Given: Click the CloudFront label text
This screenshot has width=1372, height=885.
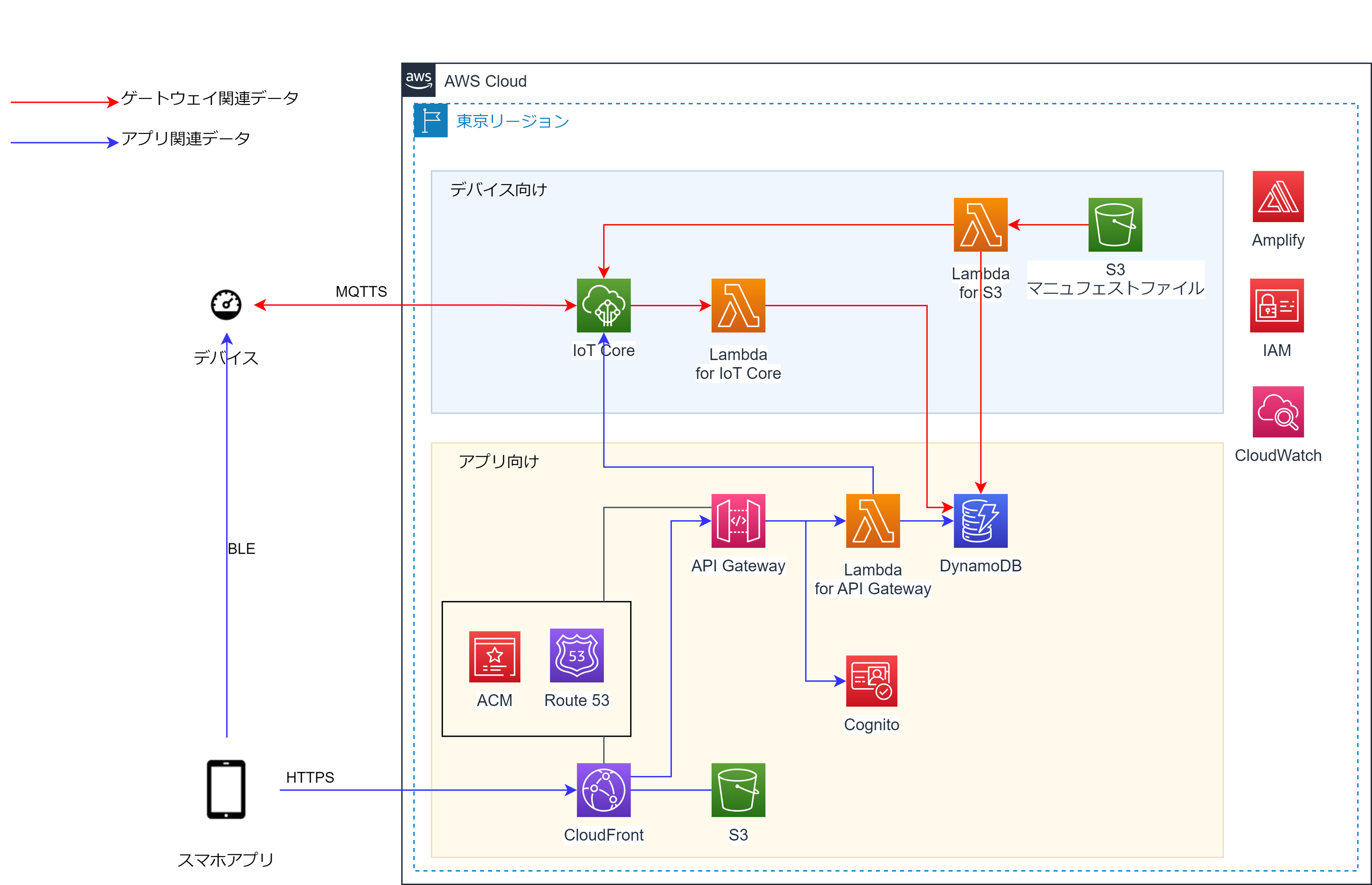Looking at the screenshot, I should click(x=604, y=835).
